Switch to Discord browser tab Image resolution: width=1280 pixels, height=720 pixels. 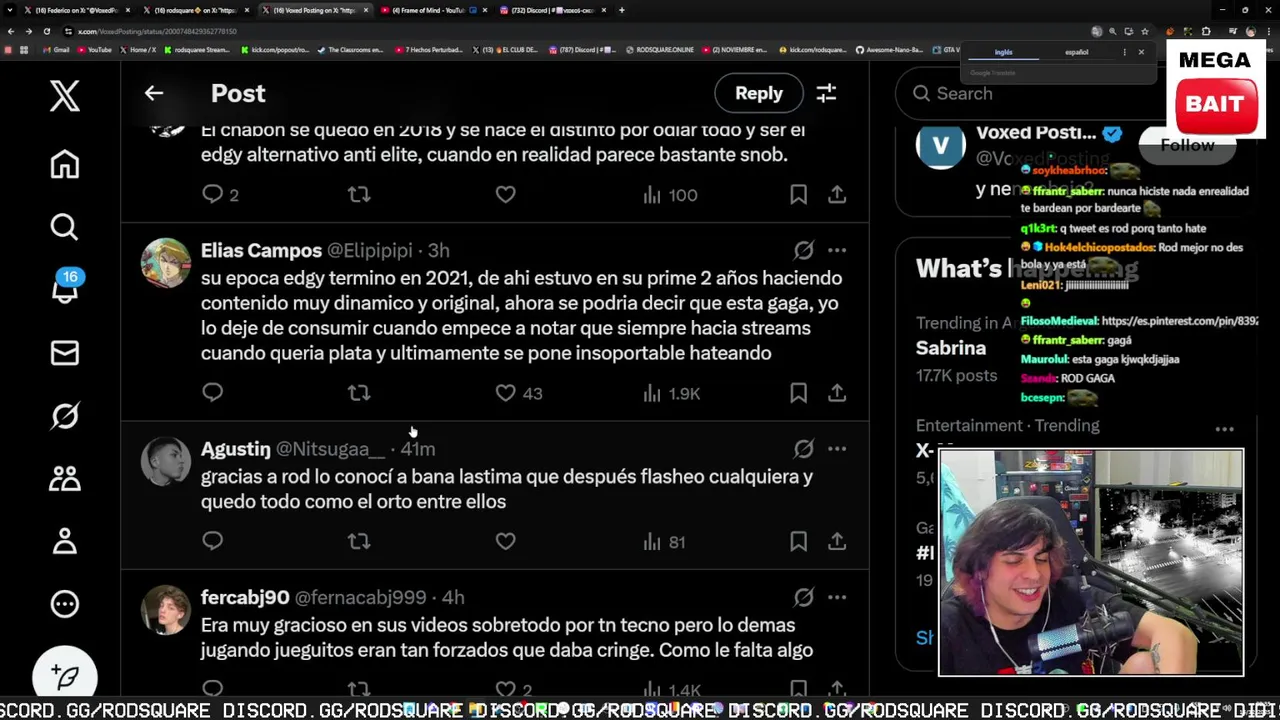coord(553,10)
